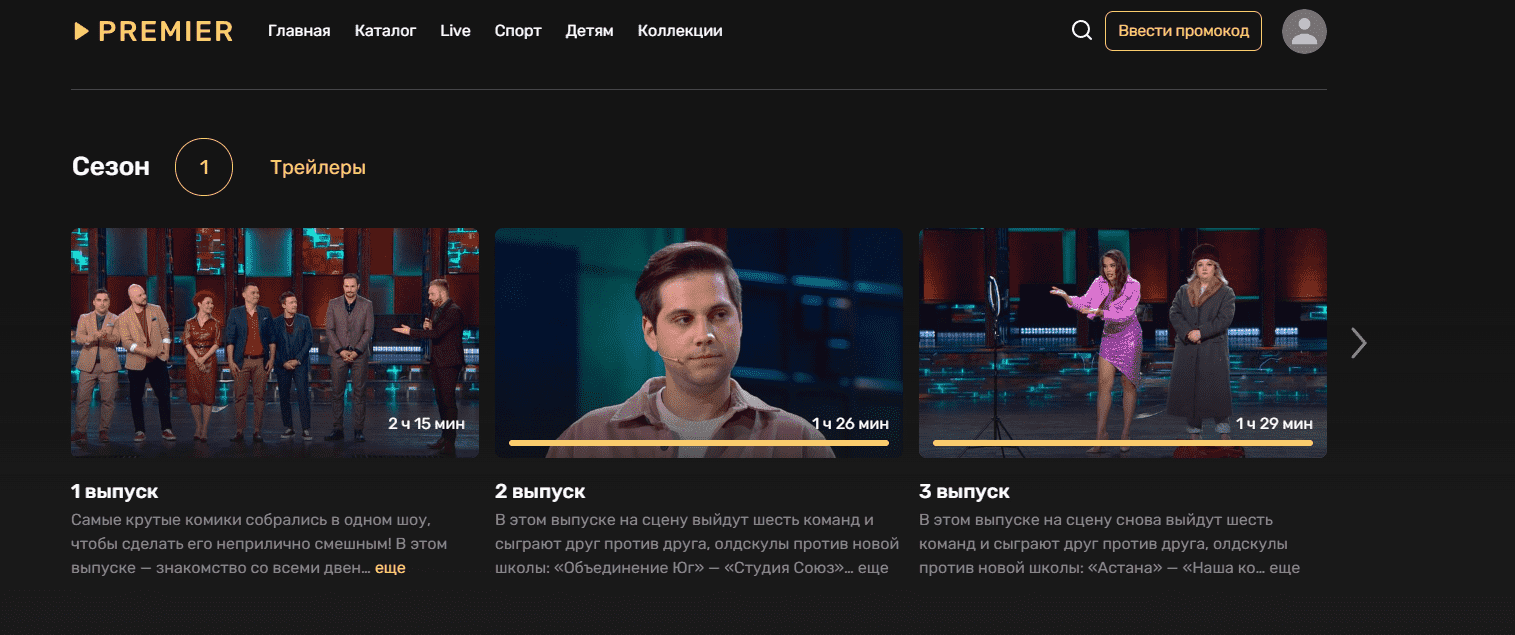Expand 1 выпуск description via еще
This screenshot has height=635, width=1515.
[390, 568]
